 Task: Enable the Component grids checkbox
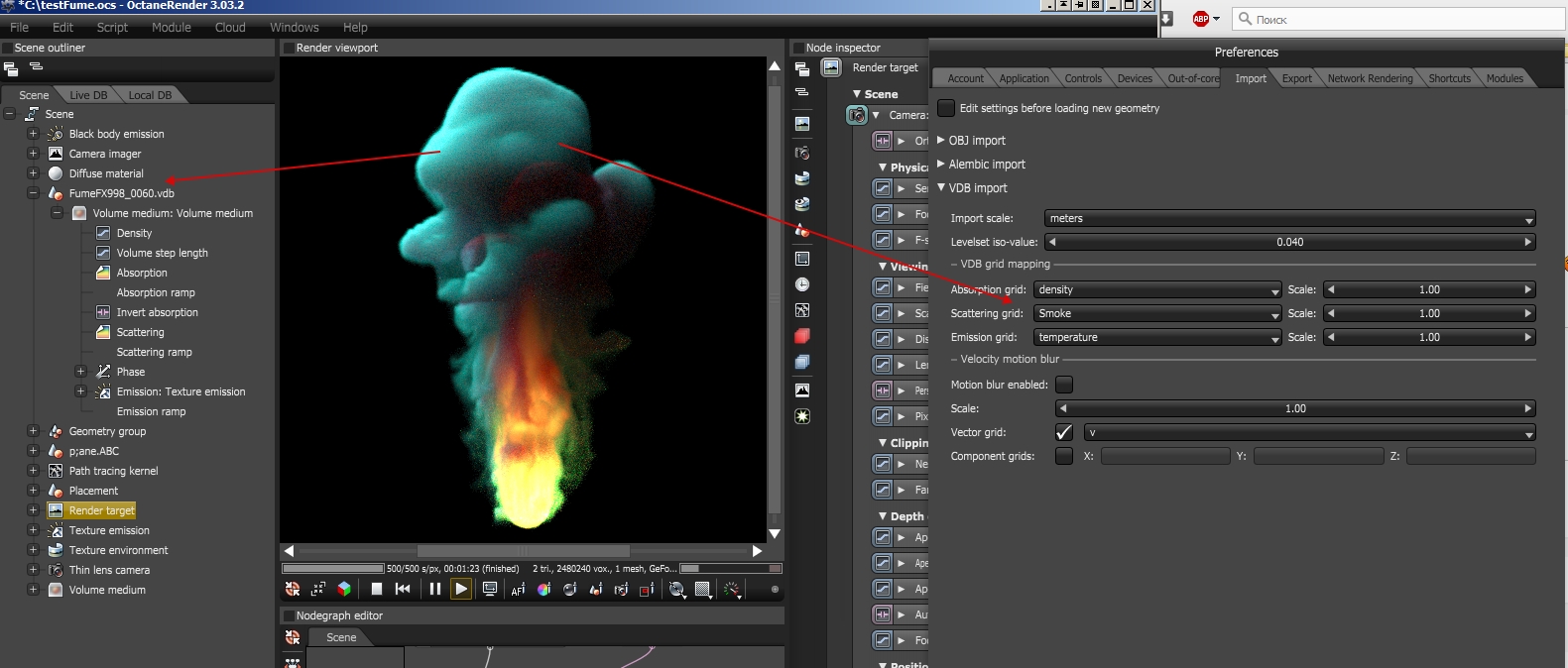(x=1064, y=456)
